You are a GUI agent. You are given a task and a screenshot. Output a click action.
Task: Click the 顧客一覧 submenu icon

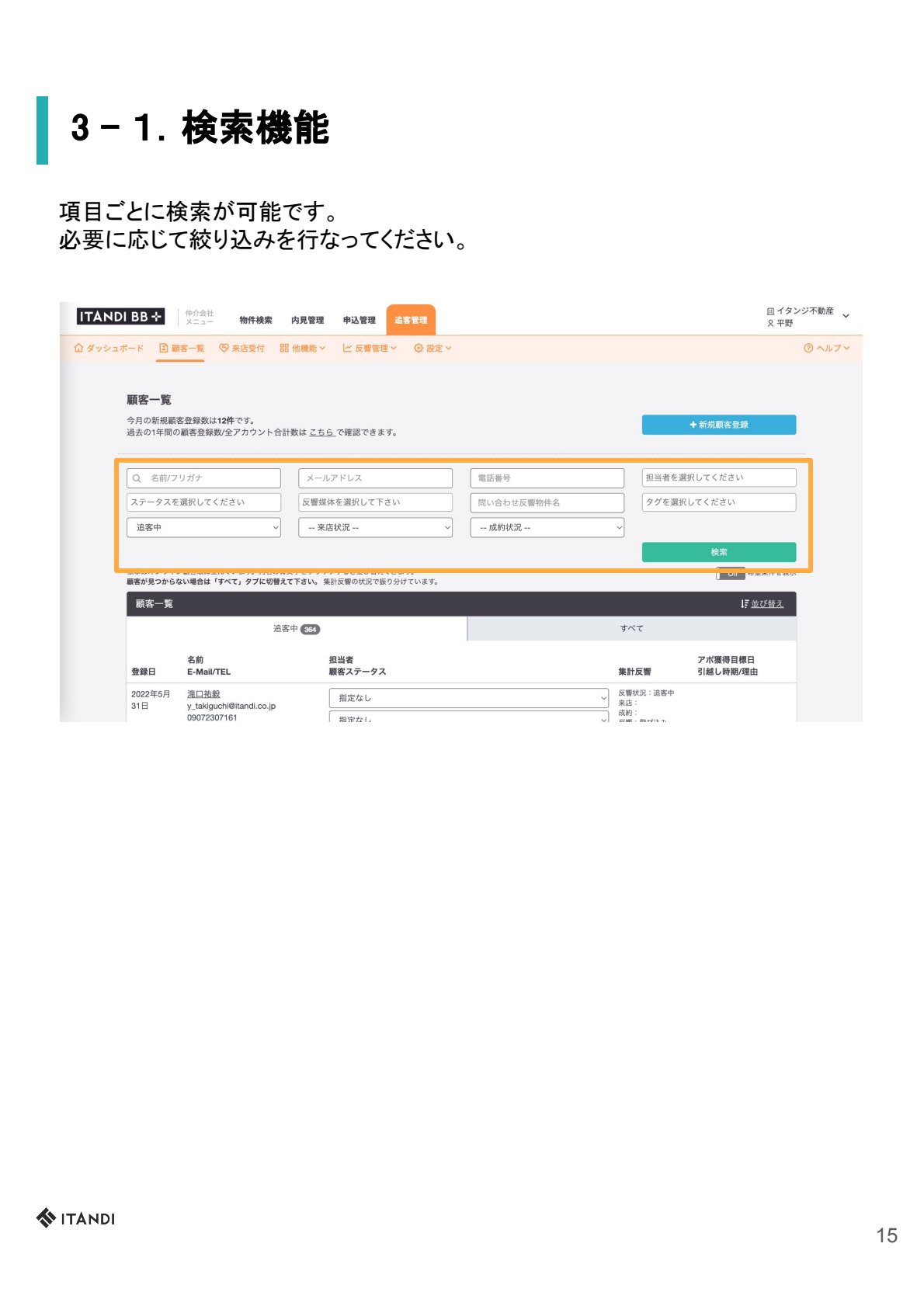[x=163, y=348]
